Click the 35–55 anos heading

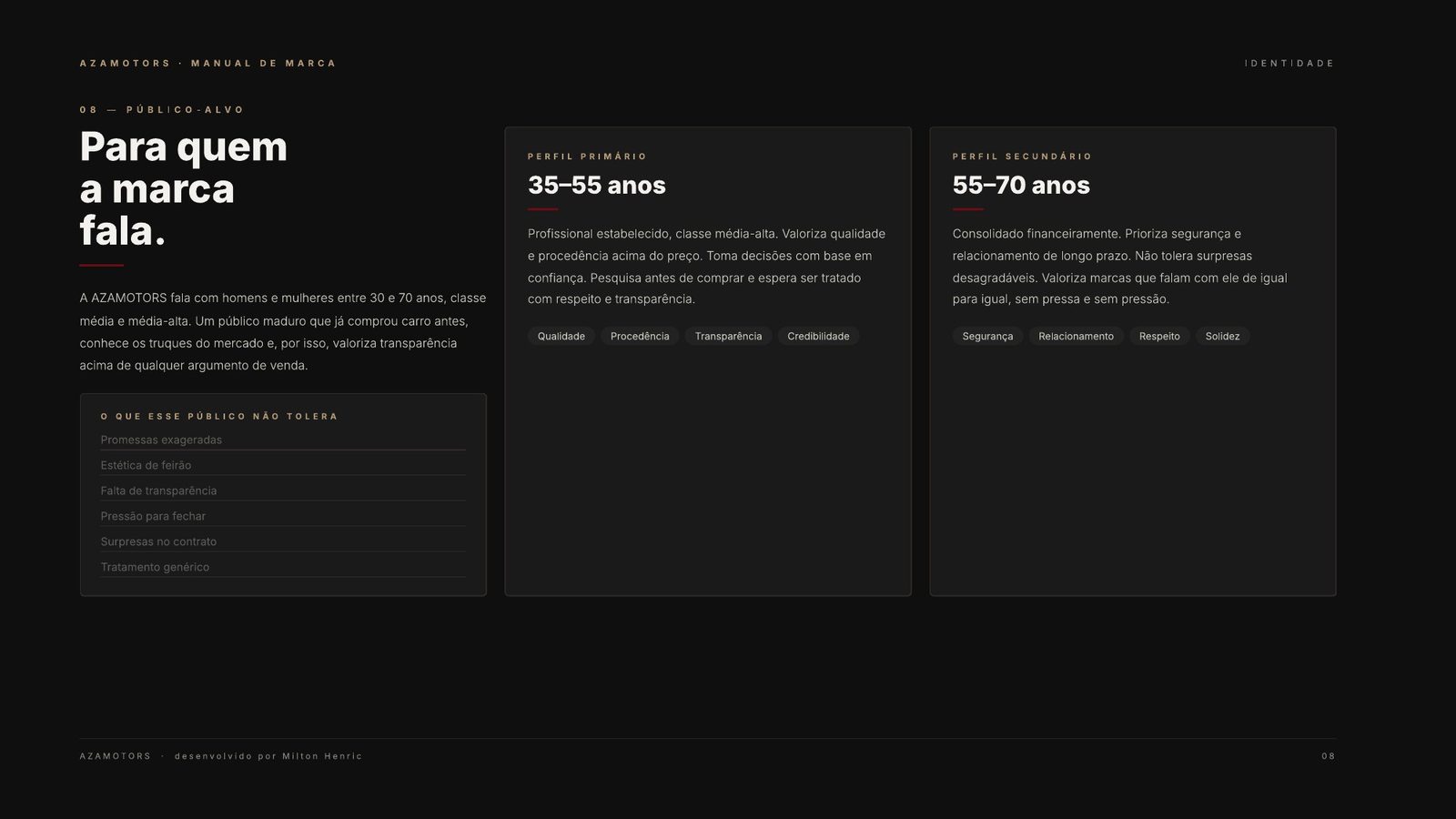[x=597, y=186]
